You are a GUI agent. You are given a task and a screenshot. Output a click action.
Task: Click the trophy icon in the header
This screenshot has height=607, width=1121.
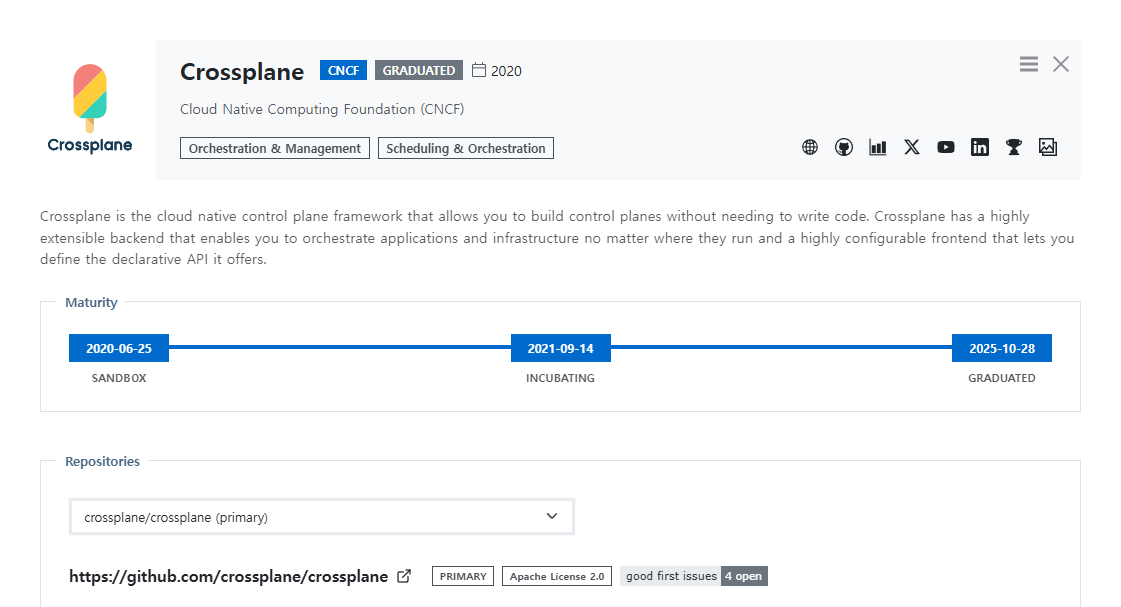click(x=1014, y=147)
